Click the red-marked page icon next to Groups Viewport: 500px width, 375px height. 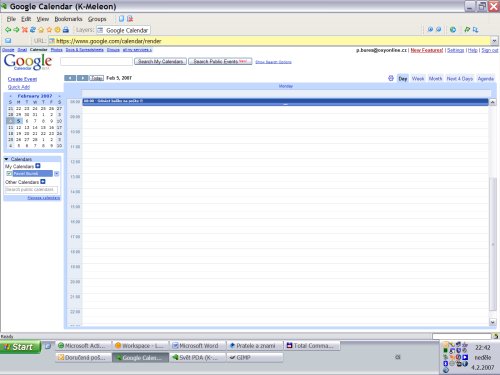[x=130, y=19]
